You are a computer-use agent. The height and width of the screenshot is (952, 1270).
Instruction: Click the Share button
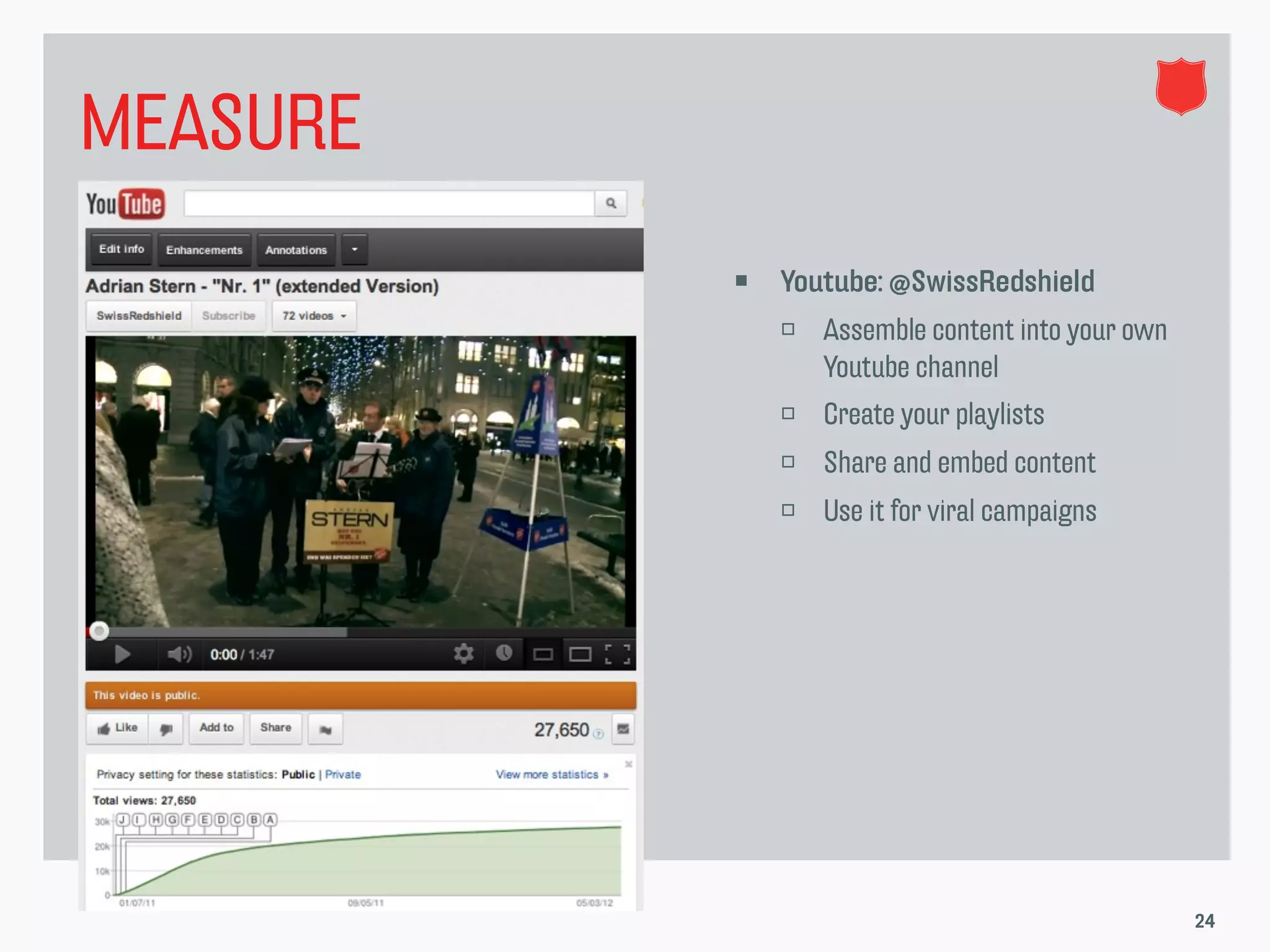point(275,728)
